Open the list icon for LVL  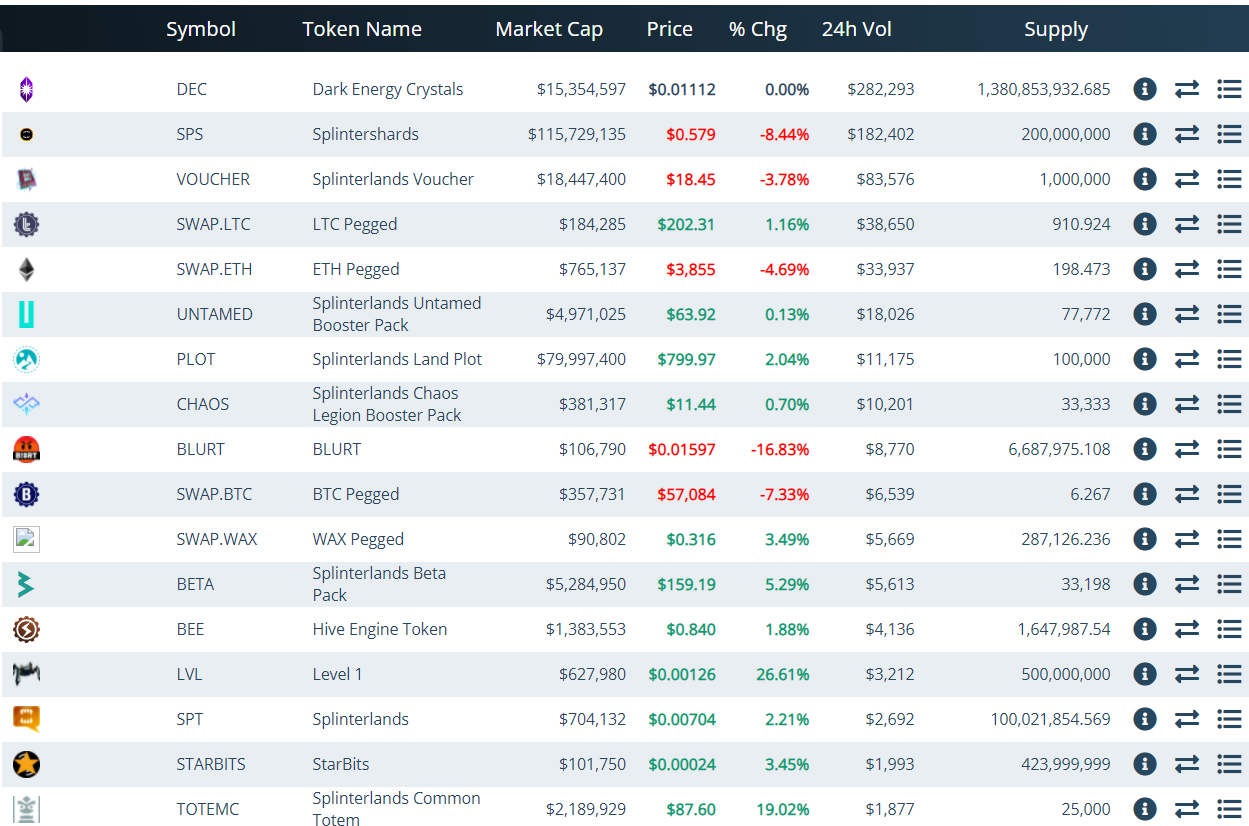[1229, 674]
